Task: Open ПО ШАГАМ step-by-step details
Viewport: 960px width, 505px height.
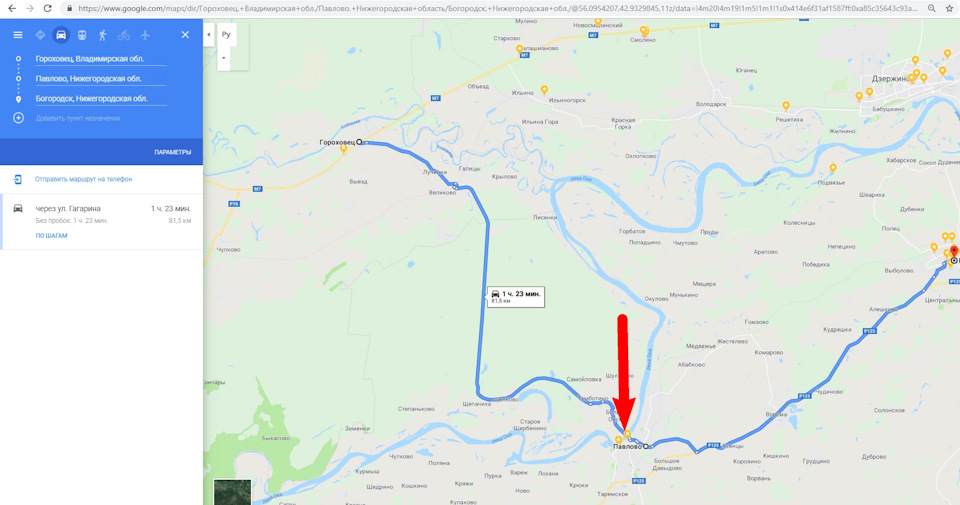Action: point(51,236)
